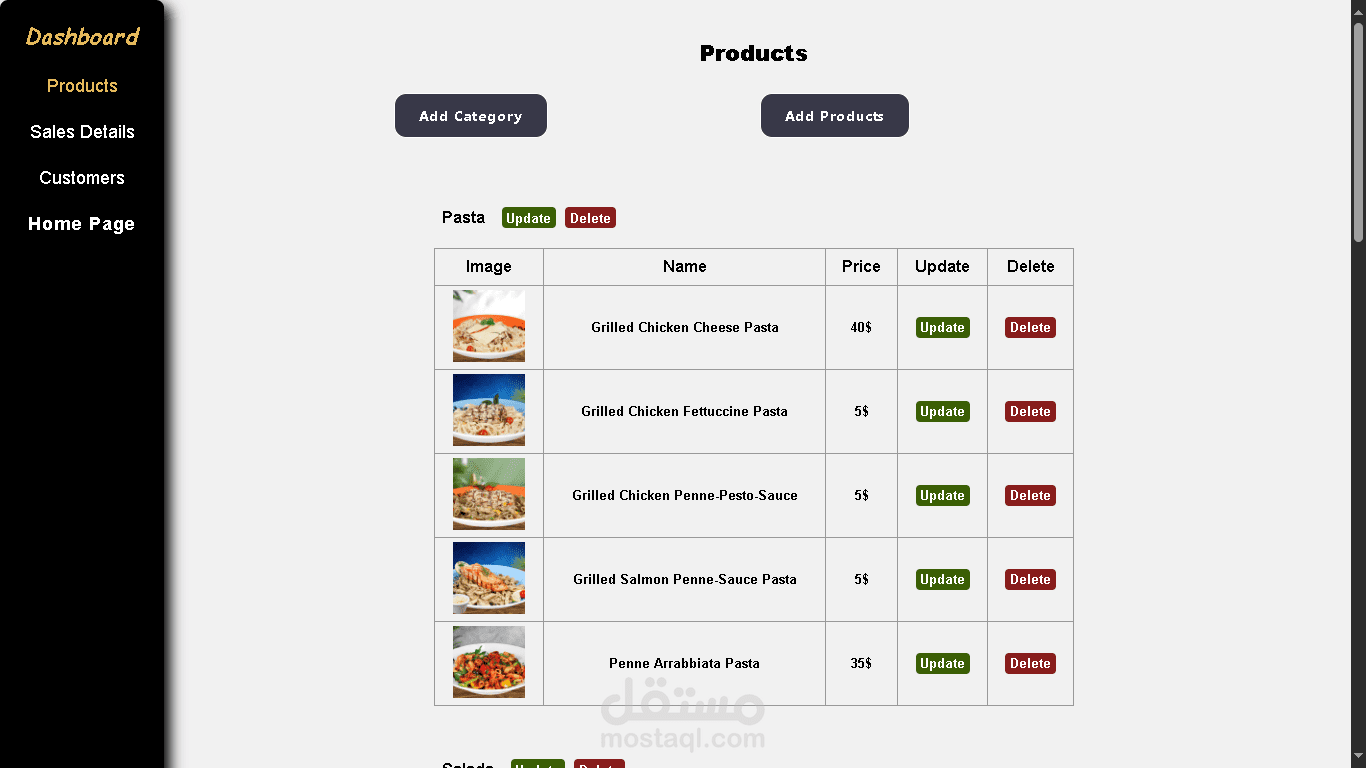The image size is (1366, 768).
Task: Open the Customers sidebar page
Action: [x=82, y=178]
